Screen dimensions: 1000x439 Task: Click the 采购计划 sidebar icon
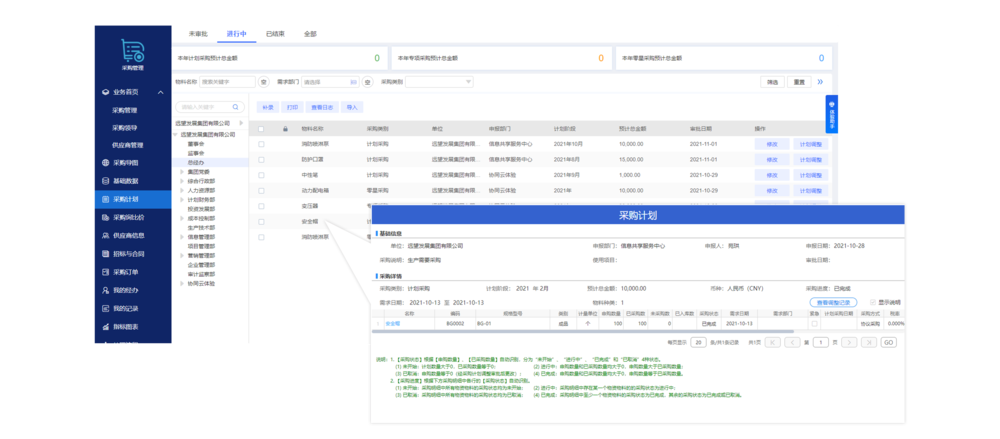(104, 199)
